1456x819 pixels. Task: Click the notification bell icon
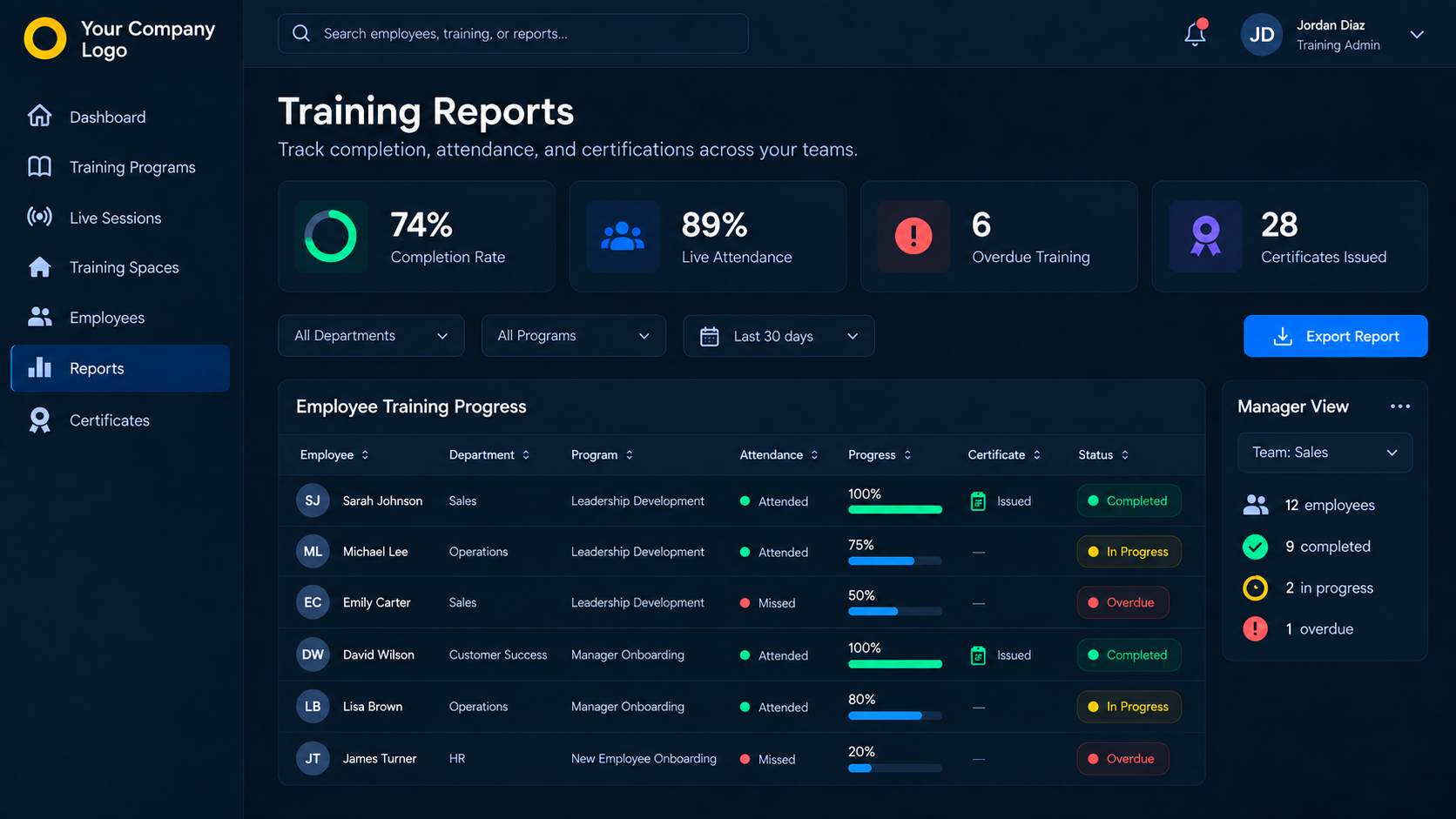(x=1195, y=34)
